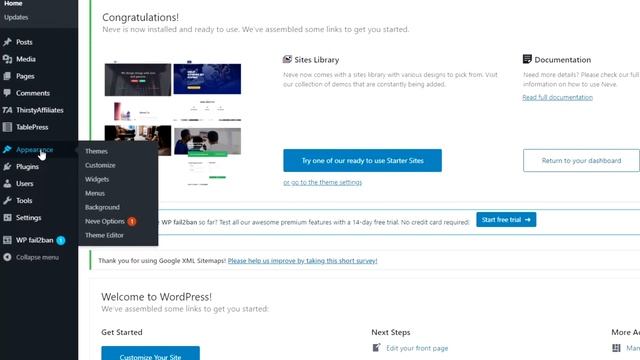Select Menus in Appearance flyout

click(95, 193)
